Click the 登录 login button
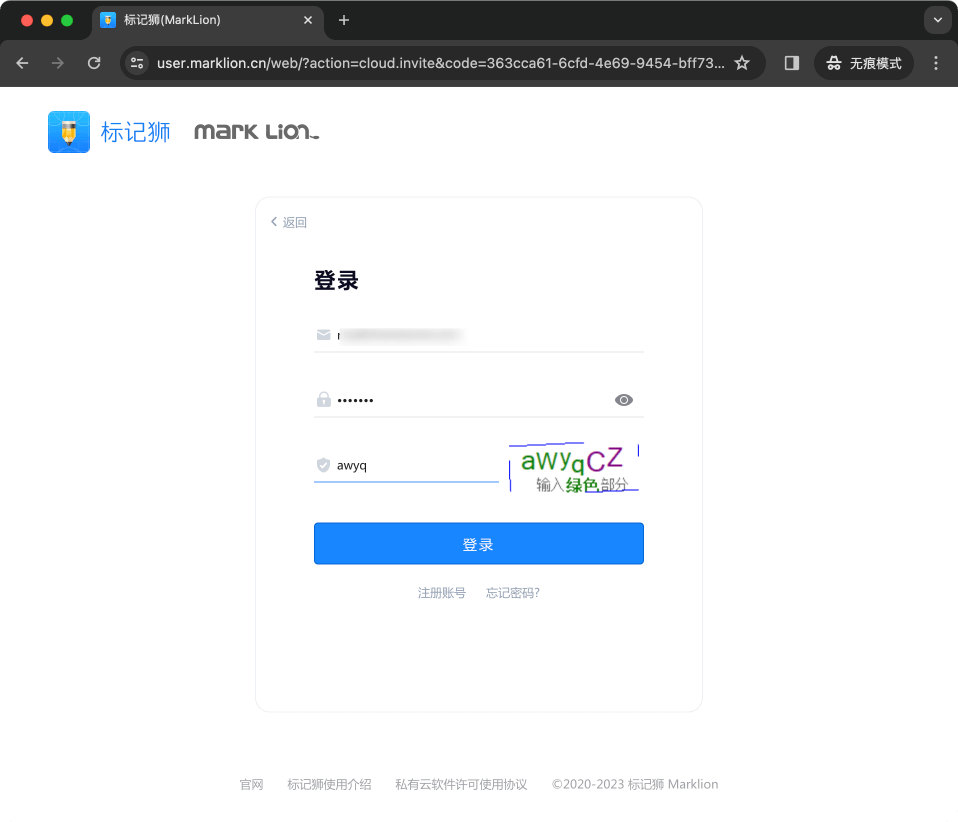 pos(478,543)
